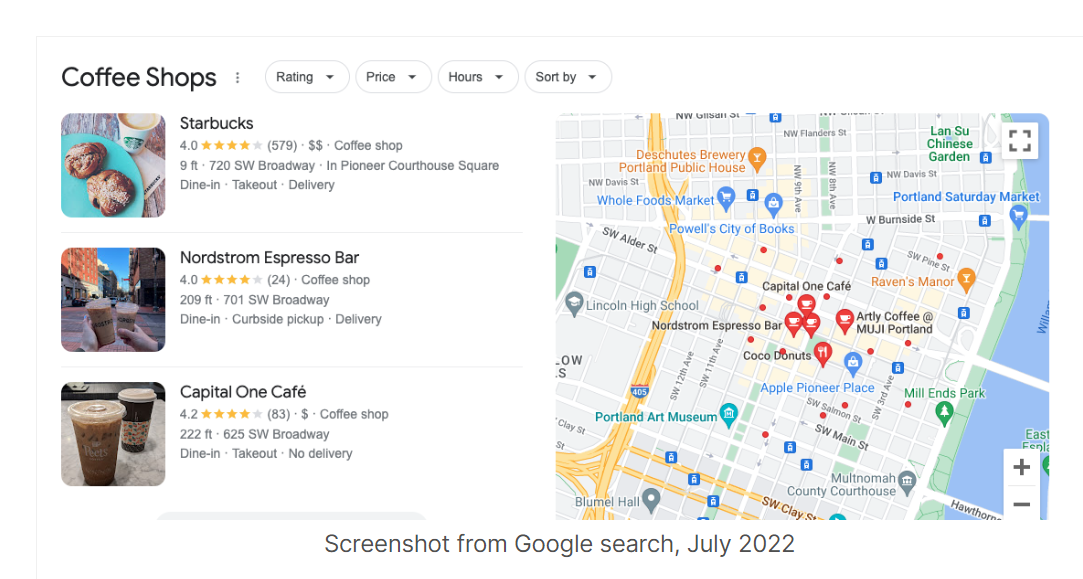Click the Powell's City of Books map label
1083x579 pixels.
coord(731,229)
